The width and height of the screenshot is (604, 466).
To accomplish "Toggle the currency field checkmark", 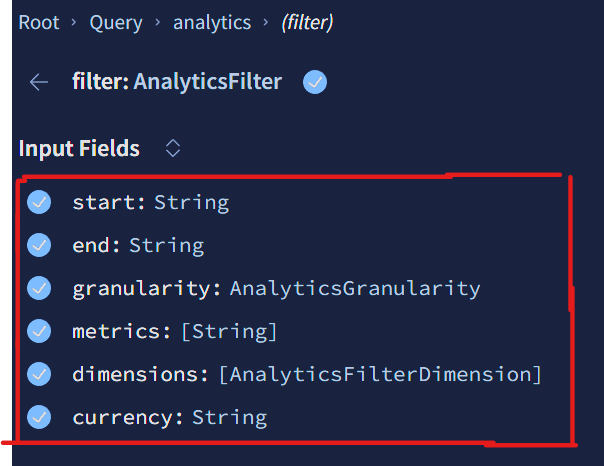I will click(39, 417).
